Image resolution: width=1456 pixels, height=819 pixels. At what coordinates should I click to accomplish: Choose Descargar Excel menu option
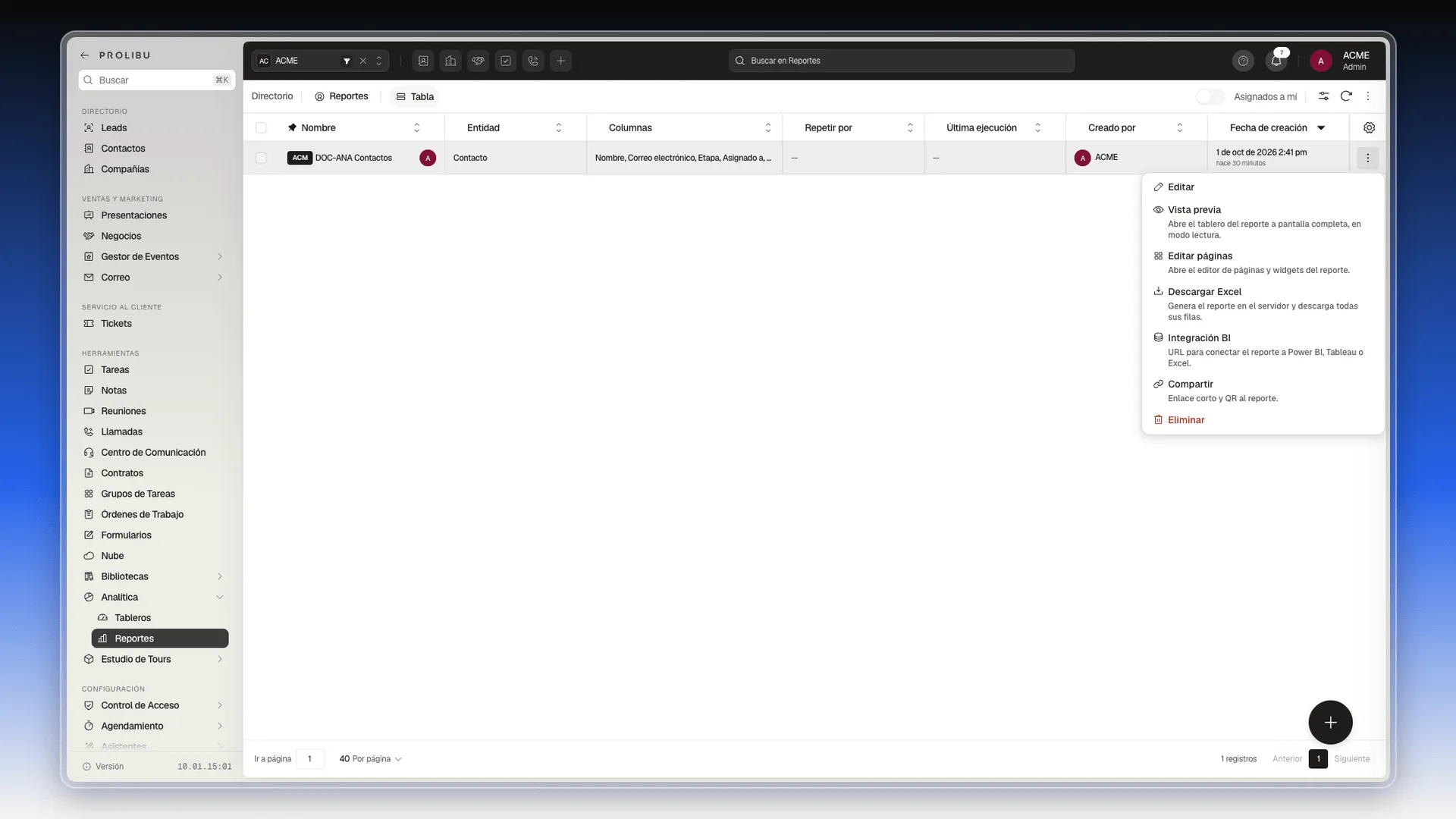coord(1263,303)
